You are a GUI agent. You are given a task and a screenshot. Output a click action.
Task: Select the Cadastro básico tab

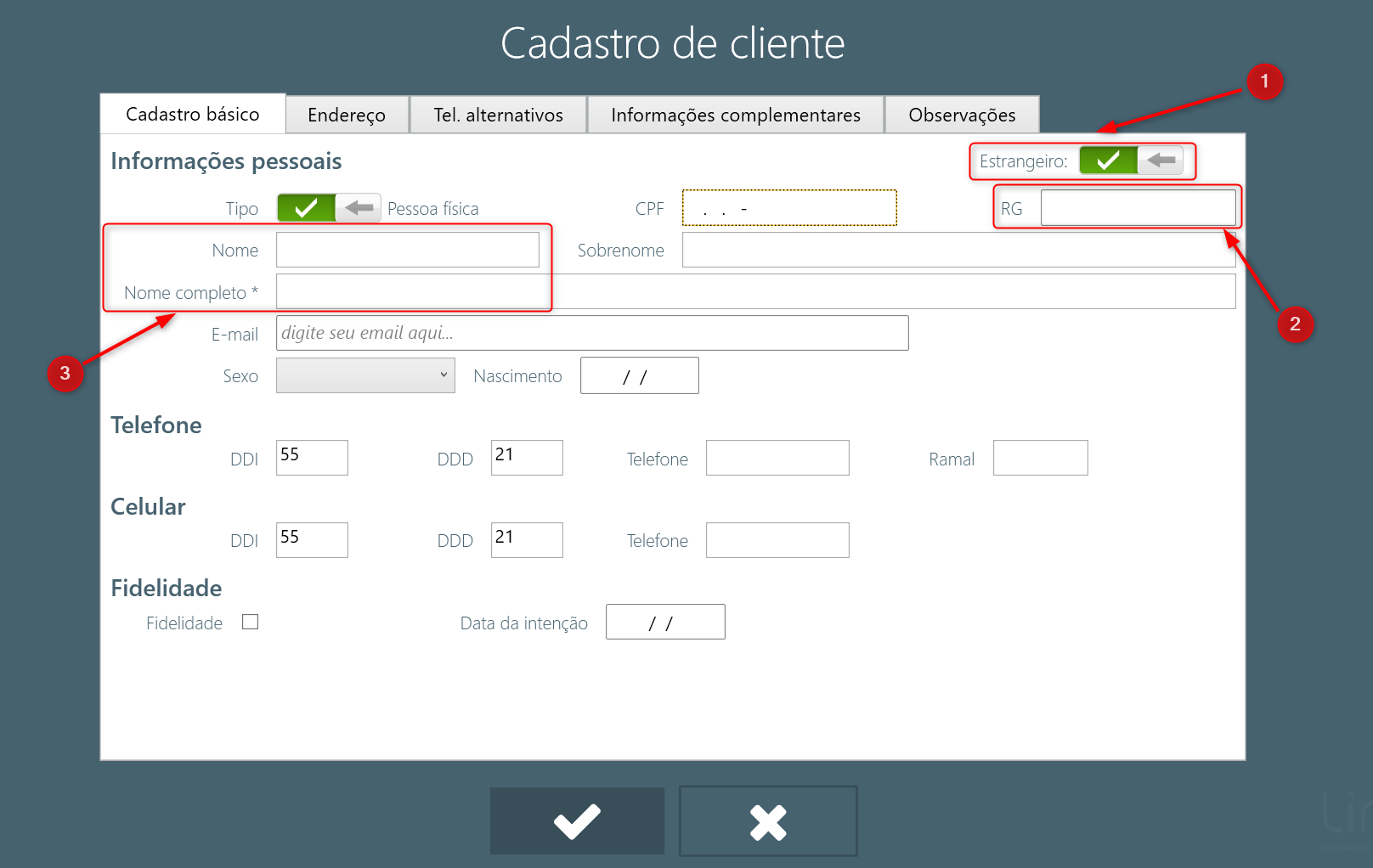[193, 114]
